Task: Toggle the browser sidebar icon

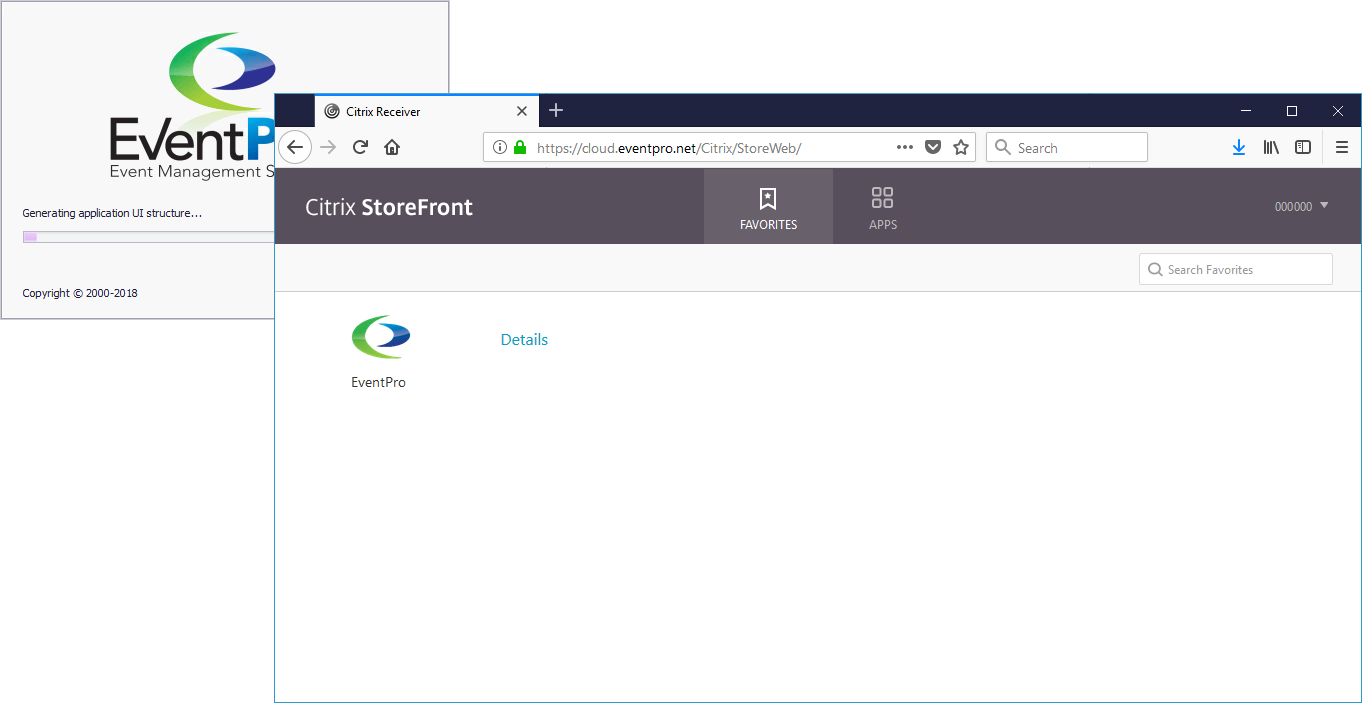Action: tap(1303, 147)
